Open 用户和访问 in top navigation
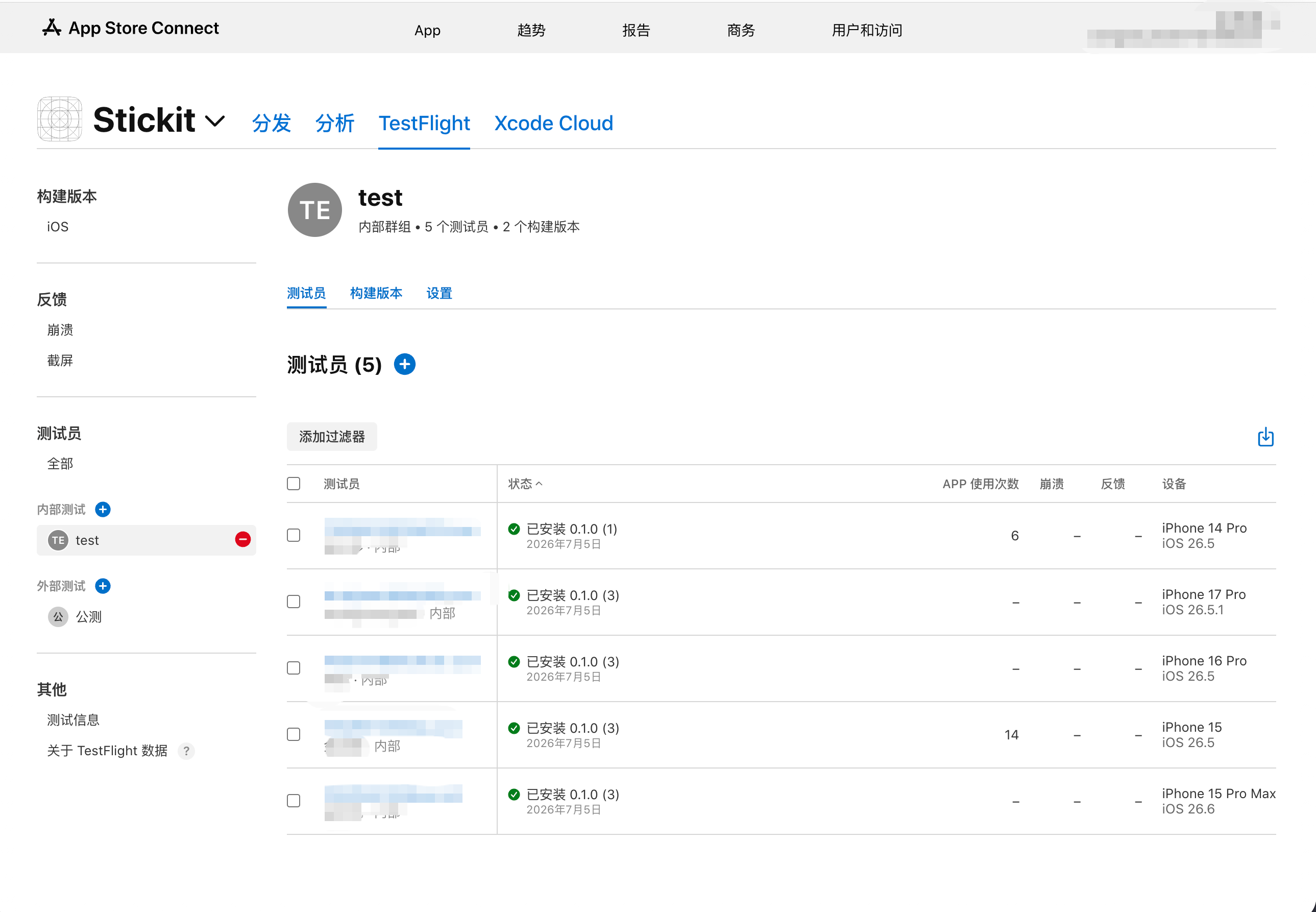This screenshot has width=1316, height=912. 867,30
